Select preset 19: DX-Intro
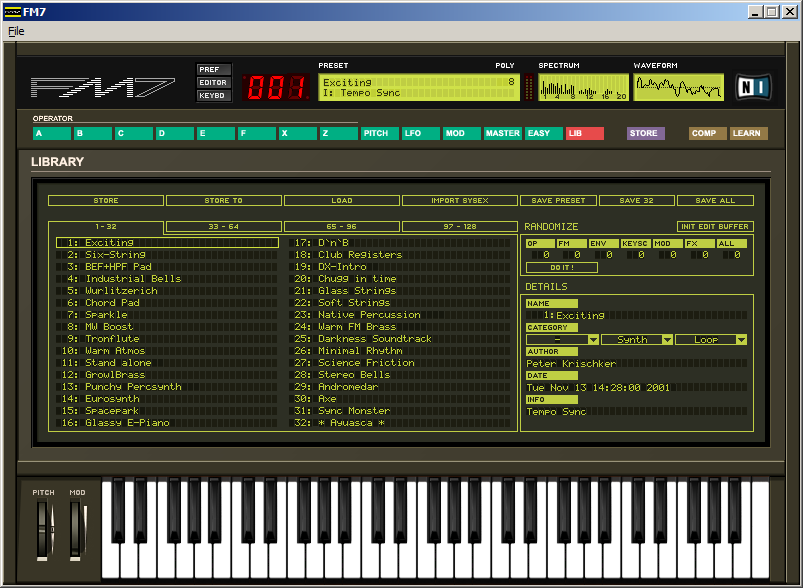 point(400,266)
